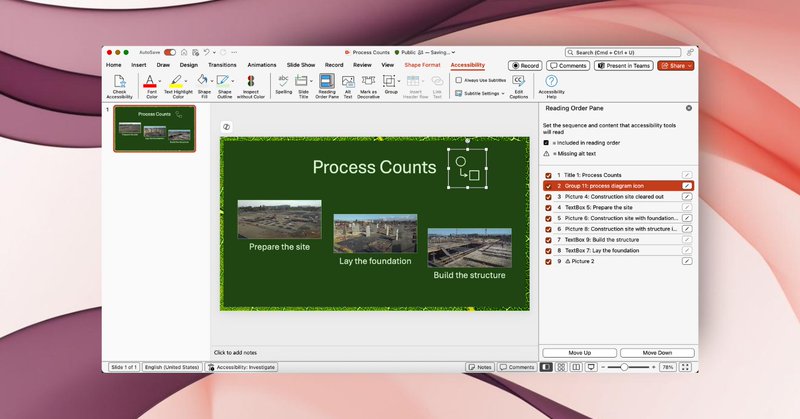
Task: Run Check Accessibility
Action: point(119,86)
